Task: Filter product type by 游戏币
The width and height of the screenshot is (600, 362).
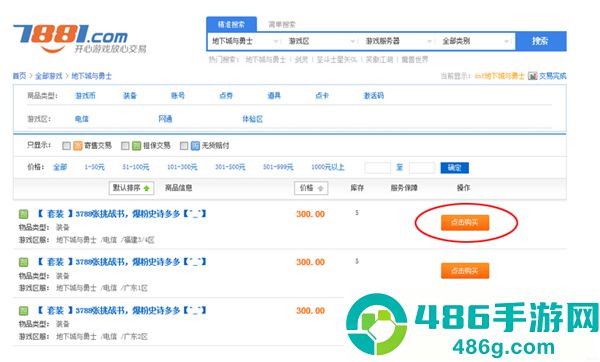Action: pyautogui.click(x=85, y=96)
